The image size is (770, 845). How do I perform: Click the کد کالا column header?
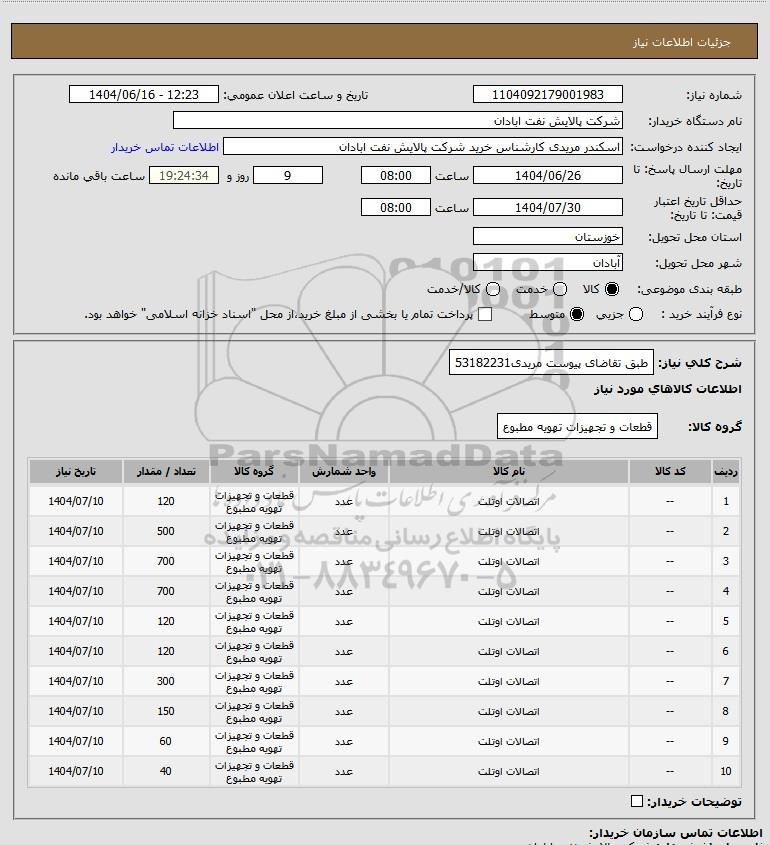(670, 472)
